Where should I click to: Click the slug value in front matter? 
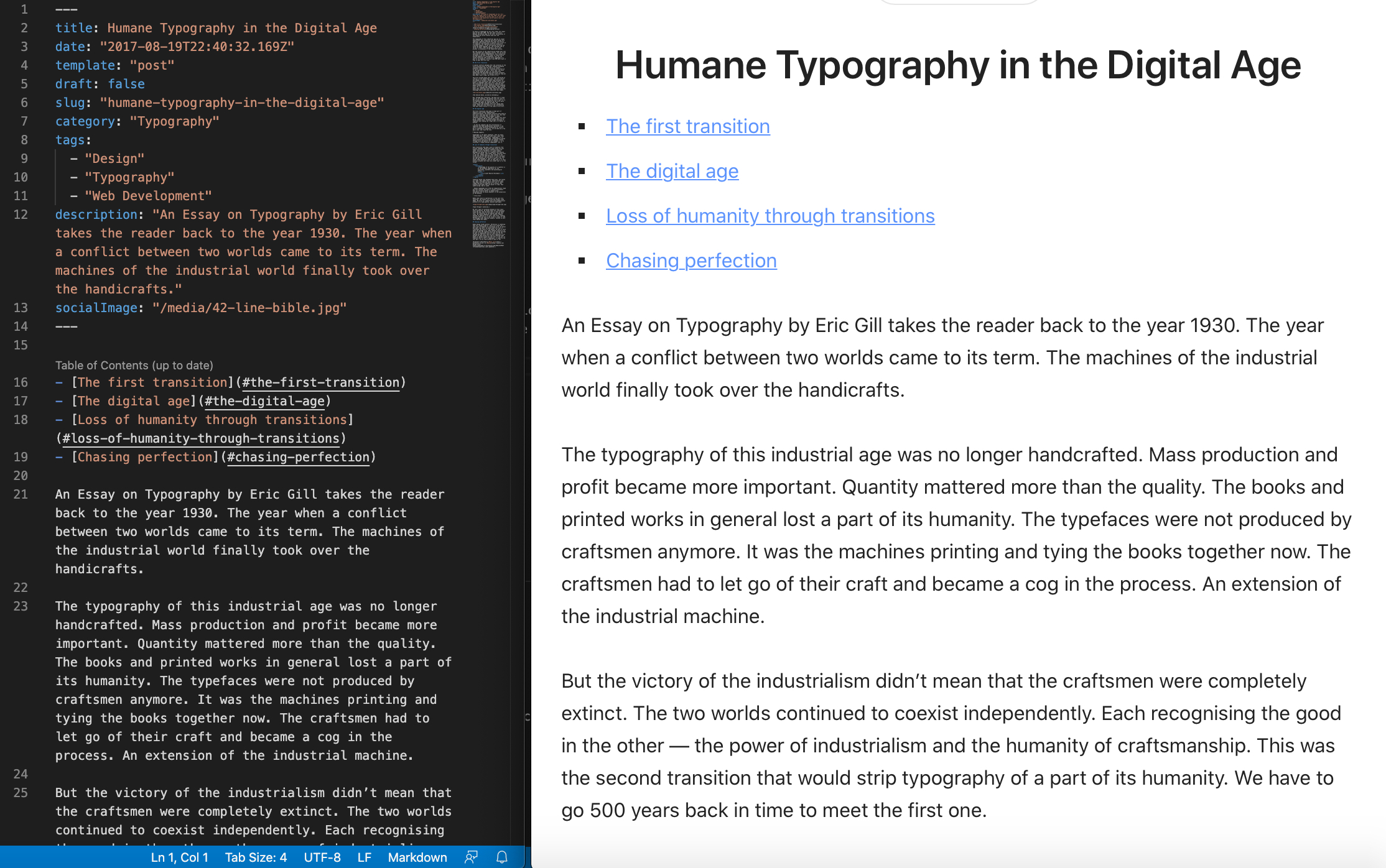click(x=242, y=103)
